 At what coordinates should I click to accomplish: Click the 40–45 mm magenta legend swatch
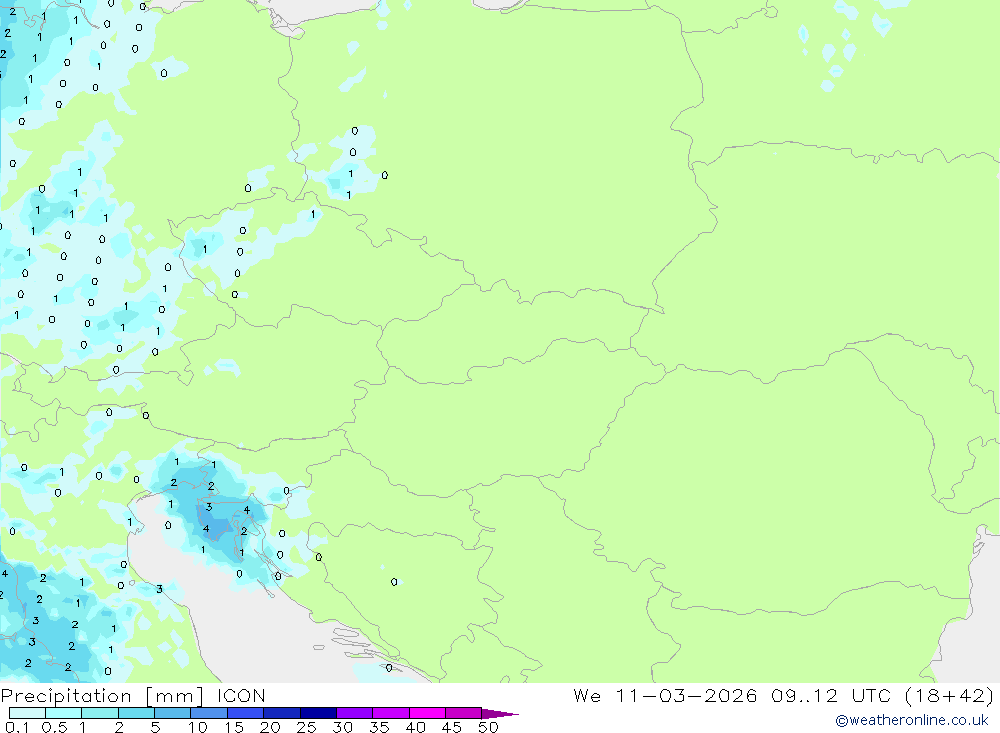pos(427,713)
